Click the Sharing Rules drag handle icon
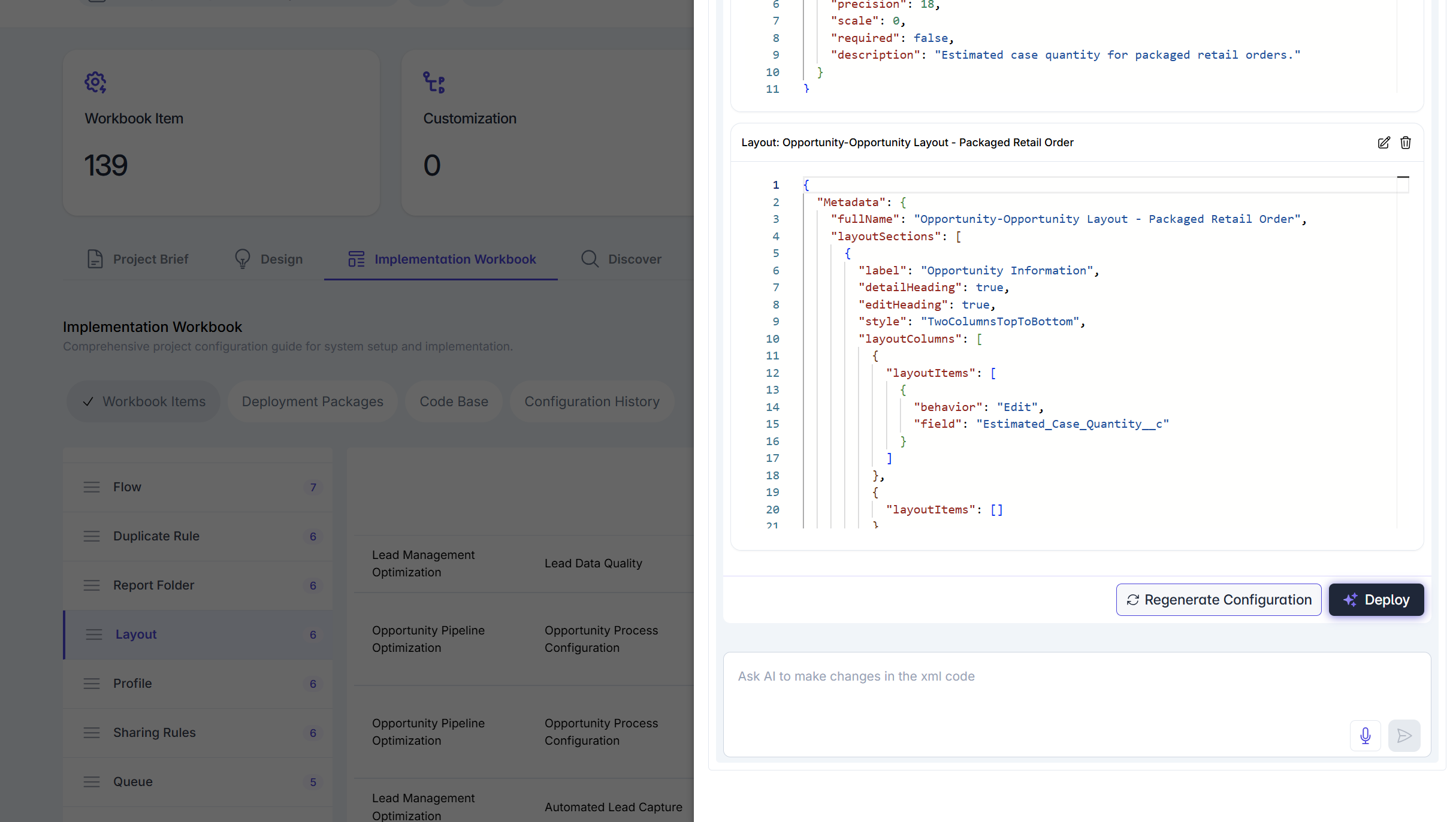Image resolution: width=1456 pixels, height=822 pixels. (92, 733)
